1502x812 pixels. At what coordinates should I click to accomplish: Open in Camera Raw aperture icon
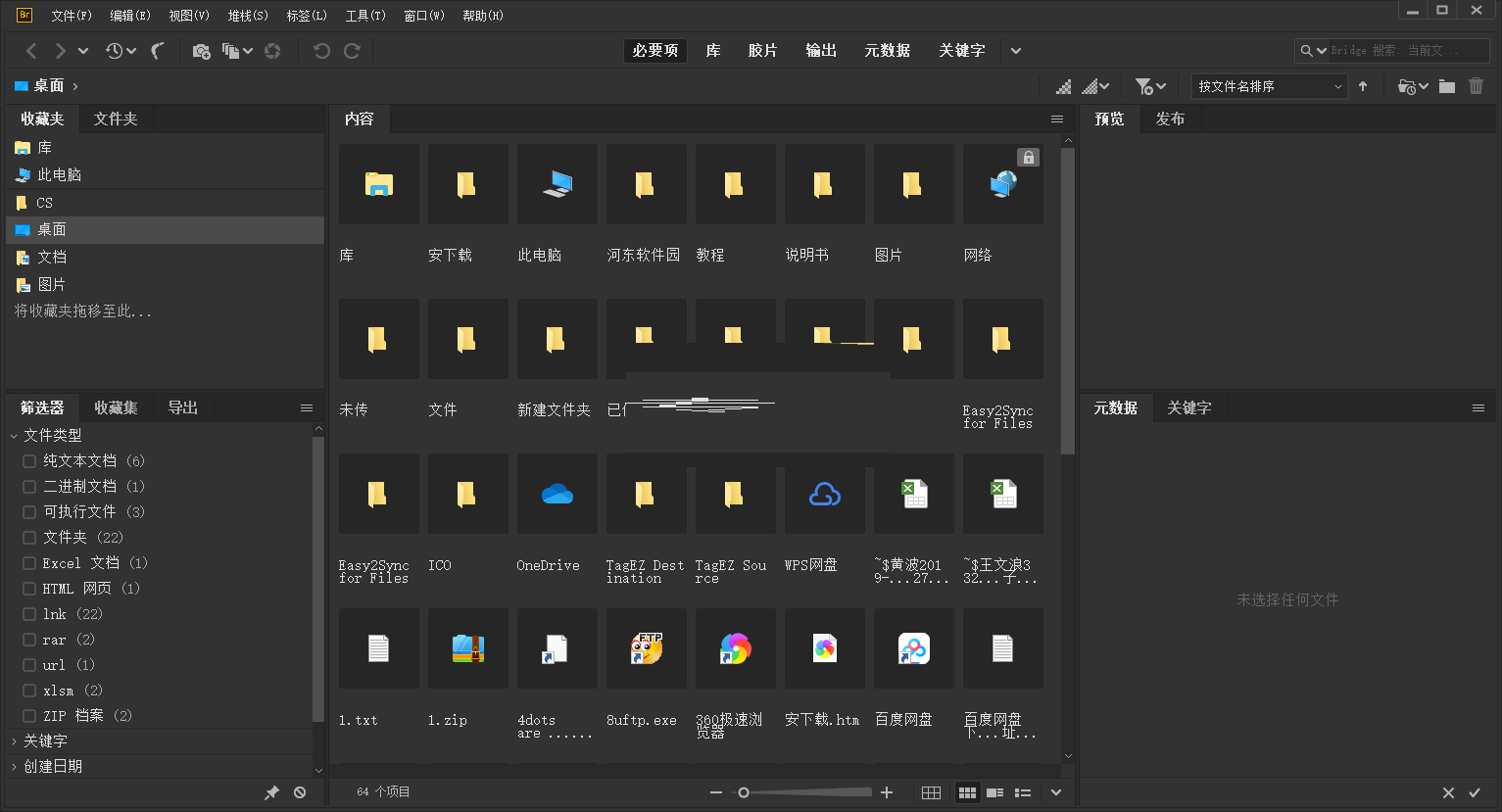[272, 51]
